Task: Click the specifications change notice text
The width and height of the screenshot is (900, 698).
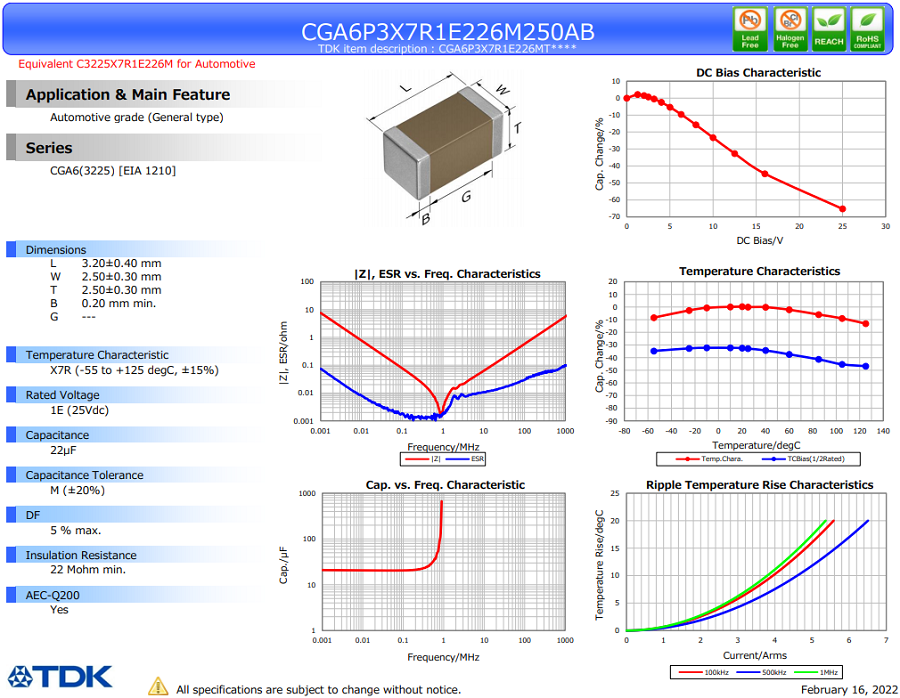Action: [x=319, y=690]
